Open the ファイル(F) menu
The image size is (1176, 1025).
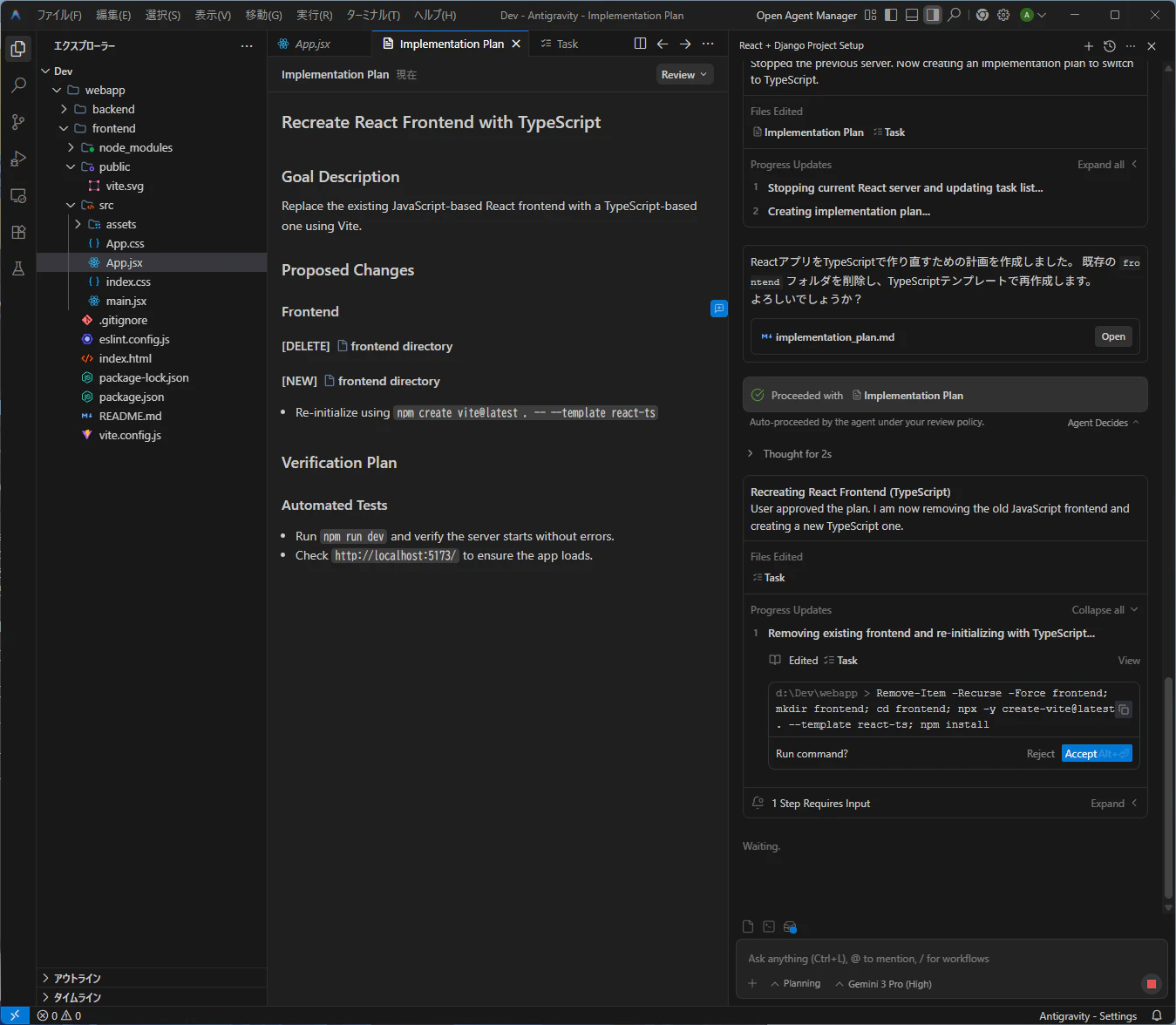coord(59,15)
